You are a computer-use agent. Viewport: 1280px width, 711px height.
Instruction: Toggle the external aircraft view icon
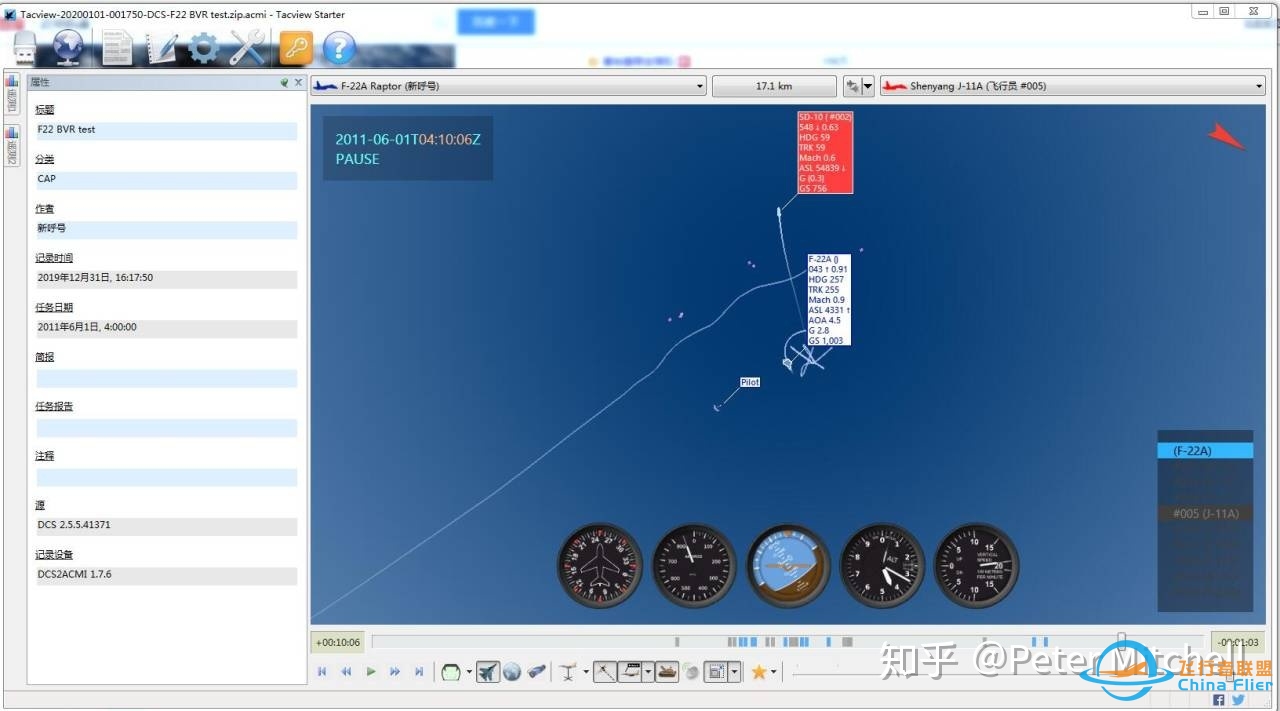coord(488,672)
